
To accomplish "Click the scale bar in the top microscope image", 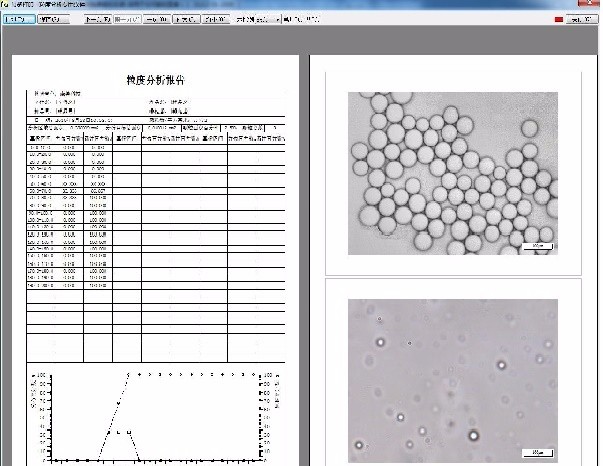I will tap(535, 243).
